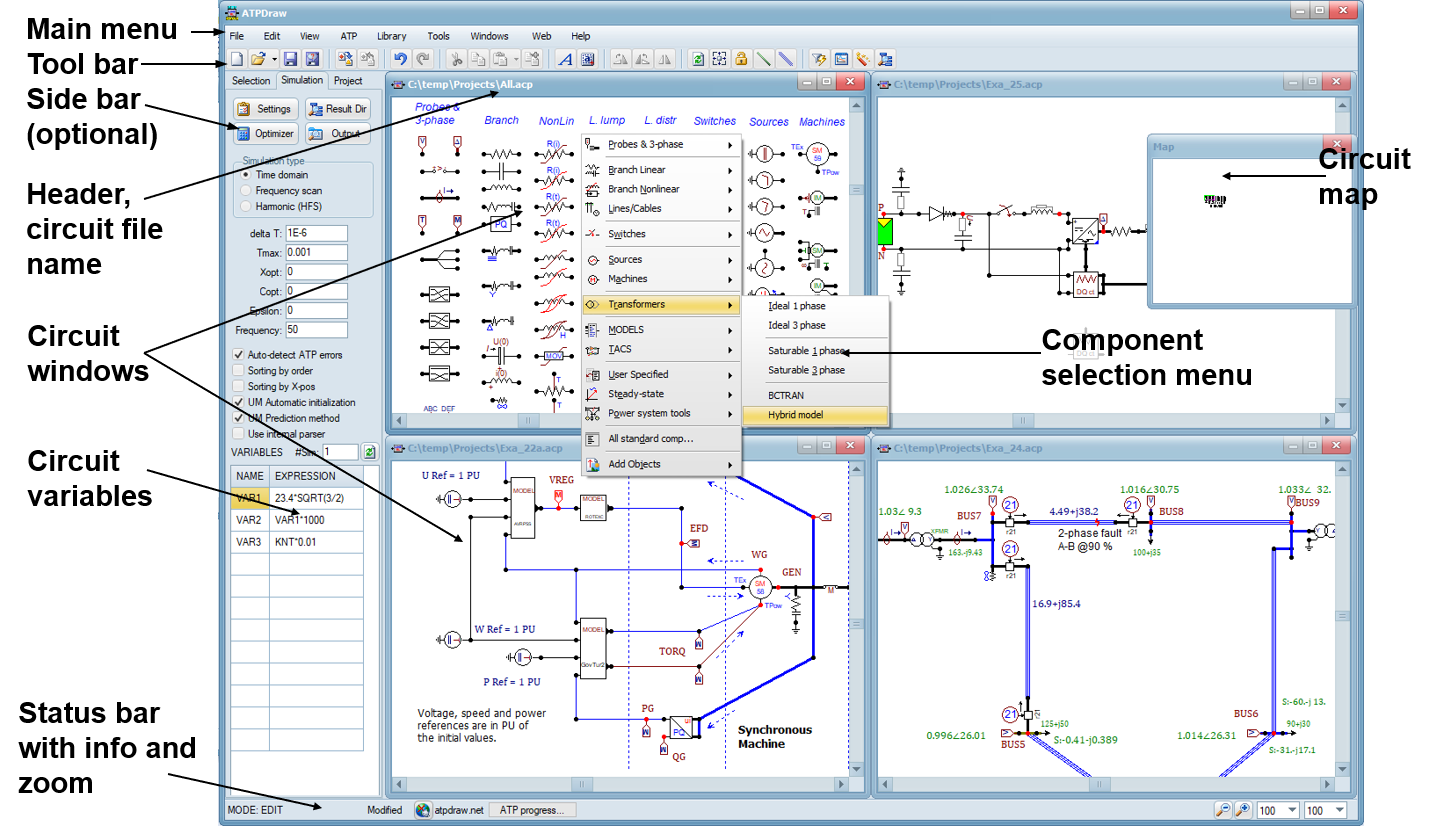This screenshot has width=1452, height=826.
Task: Expand the MODELS submenu
Action: click(x=661, y=329)
